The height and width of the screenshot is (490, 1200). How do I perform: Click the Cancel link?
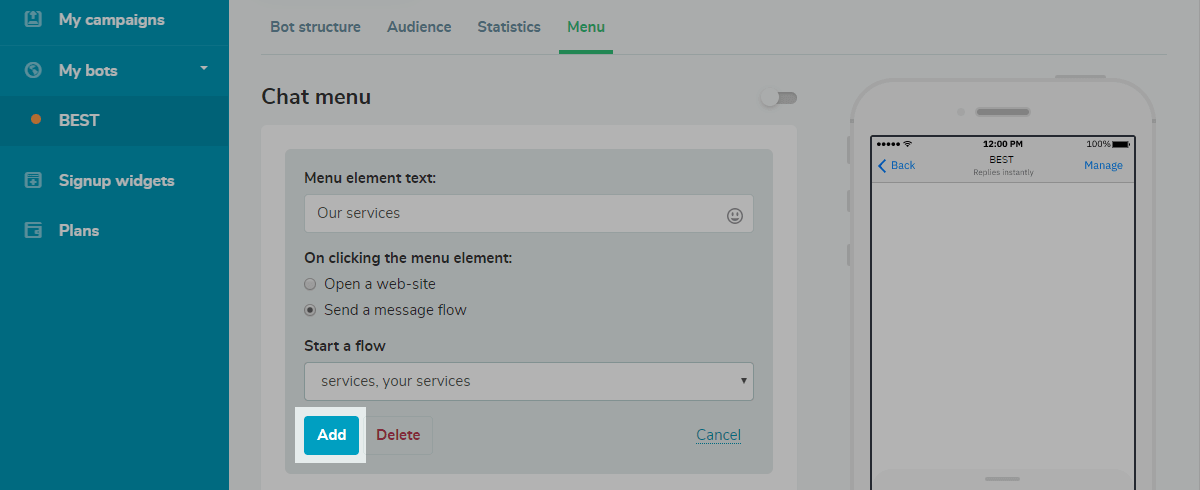point(718,435)
